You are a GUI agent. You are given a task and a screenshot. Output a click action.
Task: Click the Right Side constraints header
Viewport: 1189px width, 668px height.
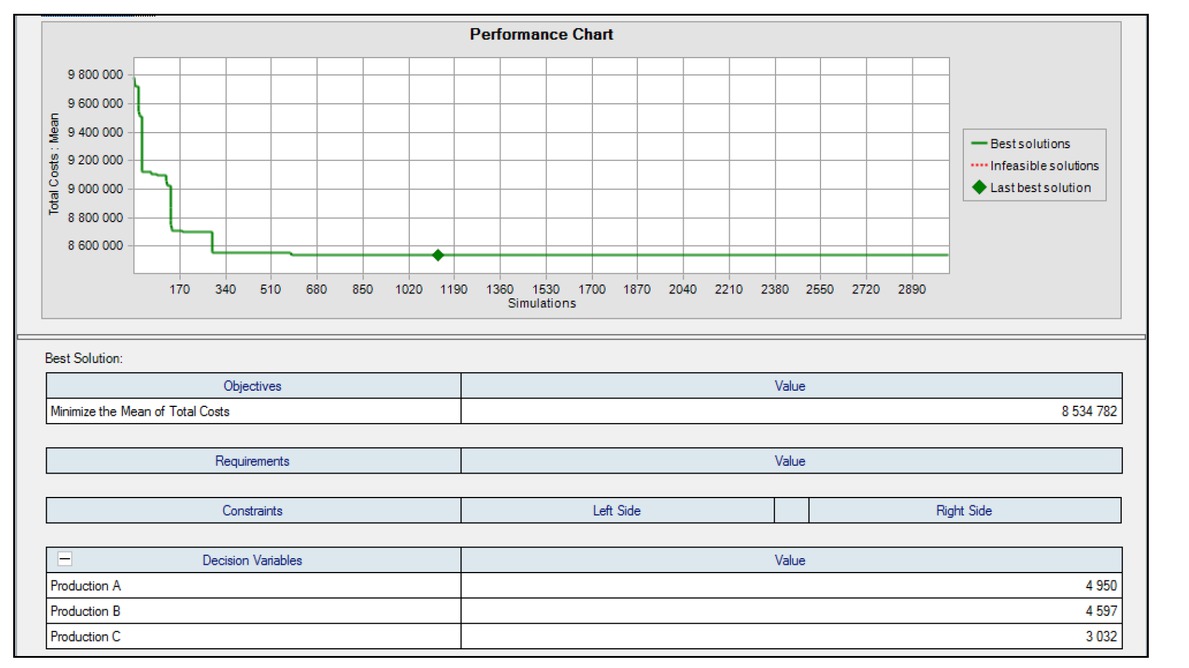[x=964, y=511]
